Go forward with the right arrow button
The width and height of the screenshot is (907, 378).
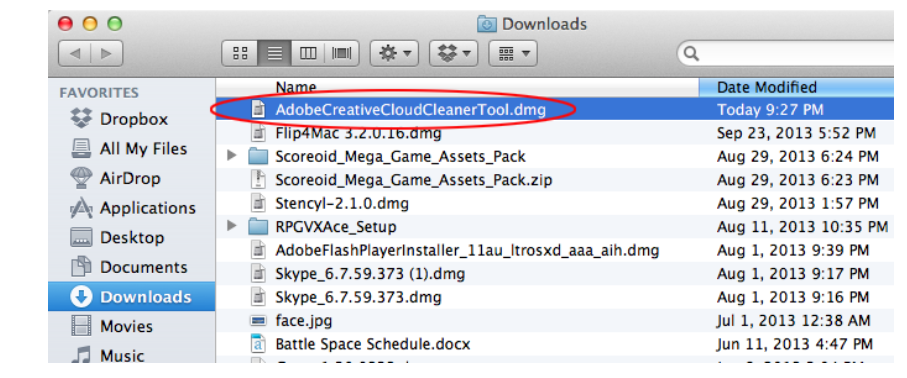click(x=106, y=54)
